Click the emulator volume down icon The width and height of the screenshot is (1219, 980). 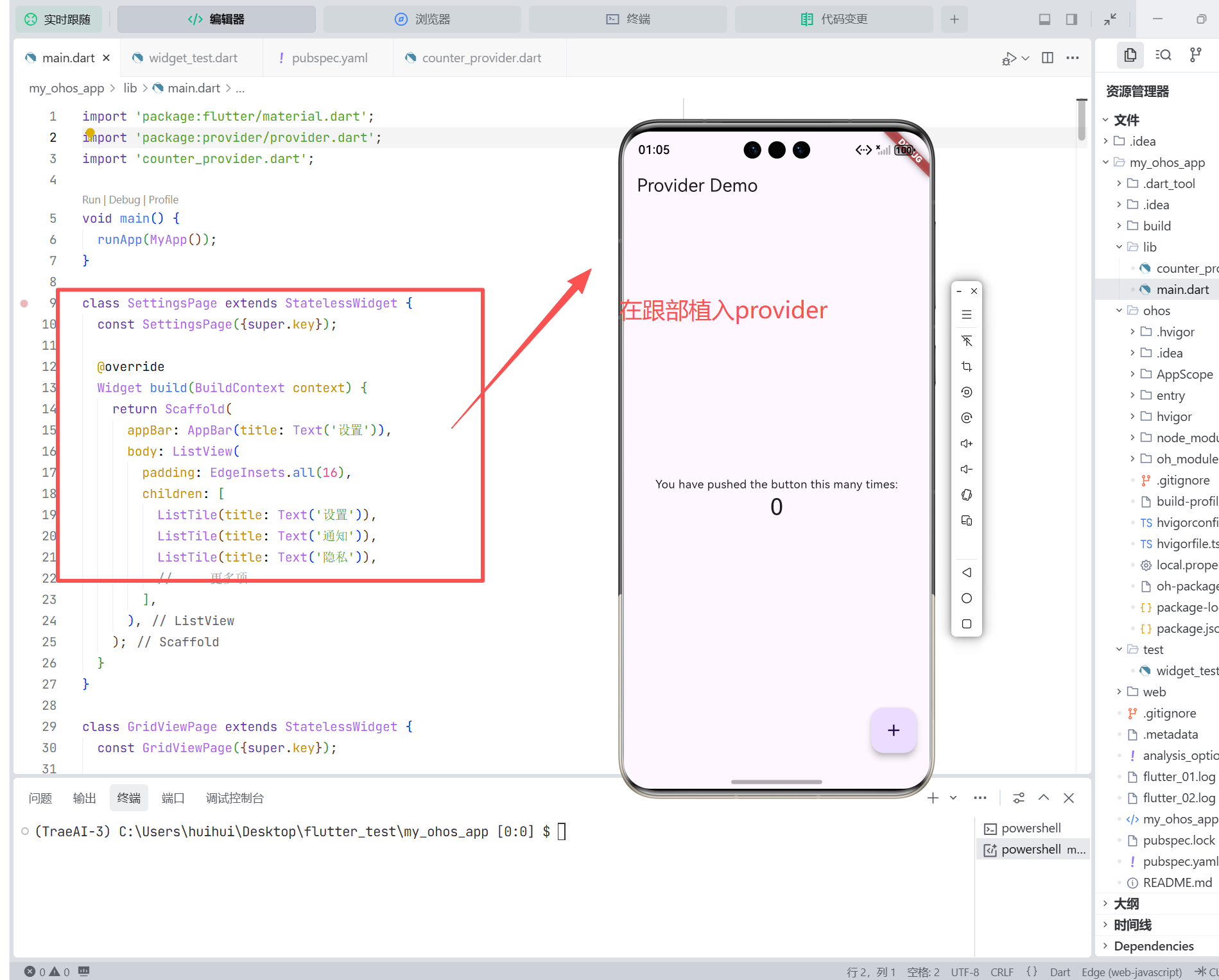click(x=967, y=469)
